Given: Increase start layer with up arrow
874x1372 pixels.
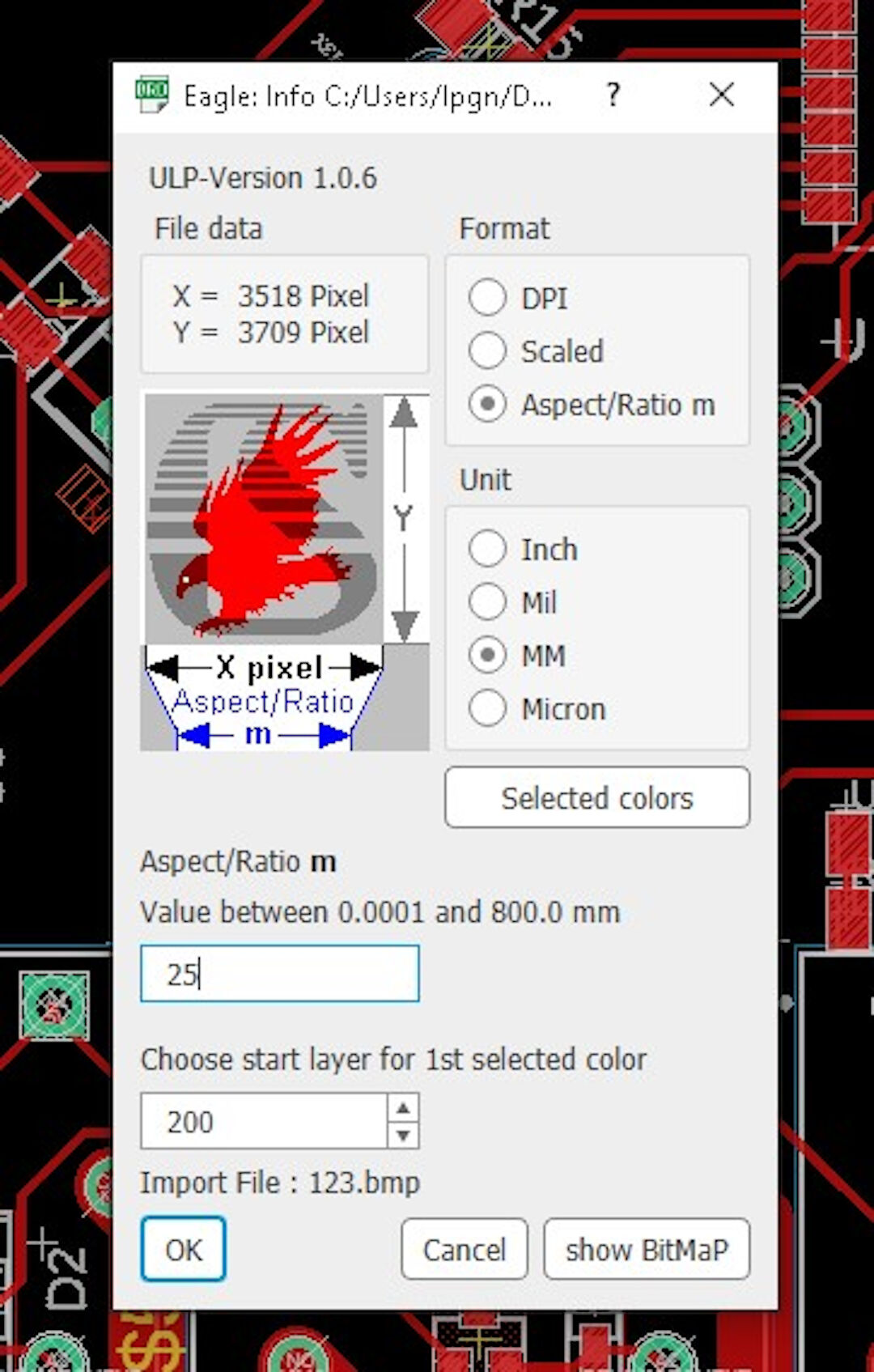Looking at the screenshot, I should click(403, 1107).
